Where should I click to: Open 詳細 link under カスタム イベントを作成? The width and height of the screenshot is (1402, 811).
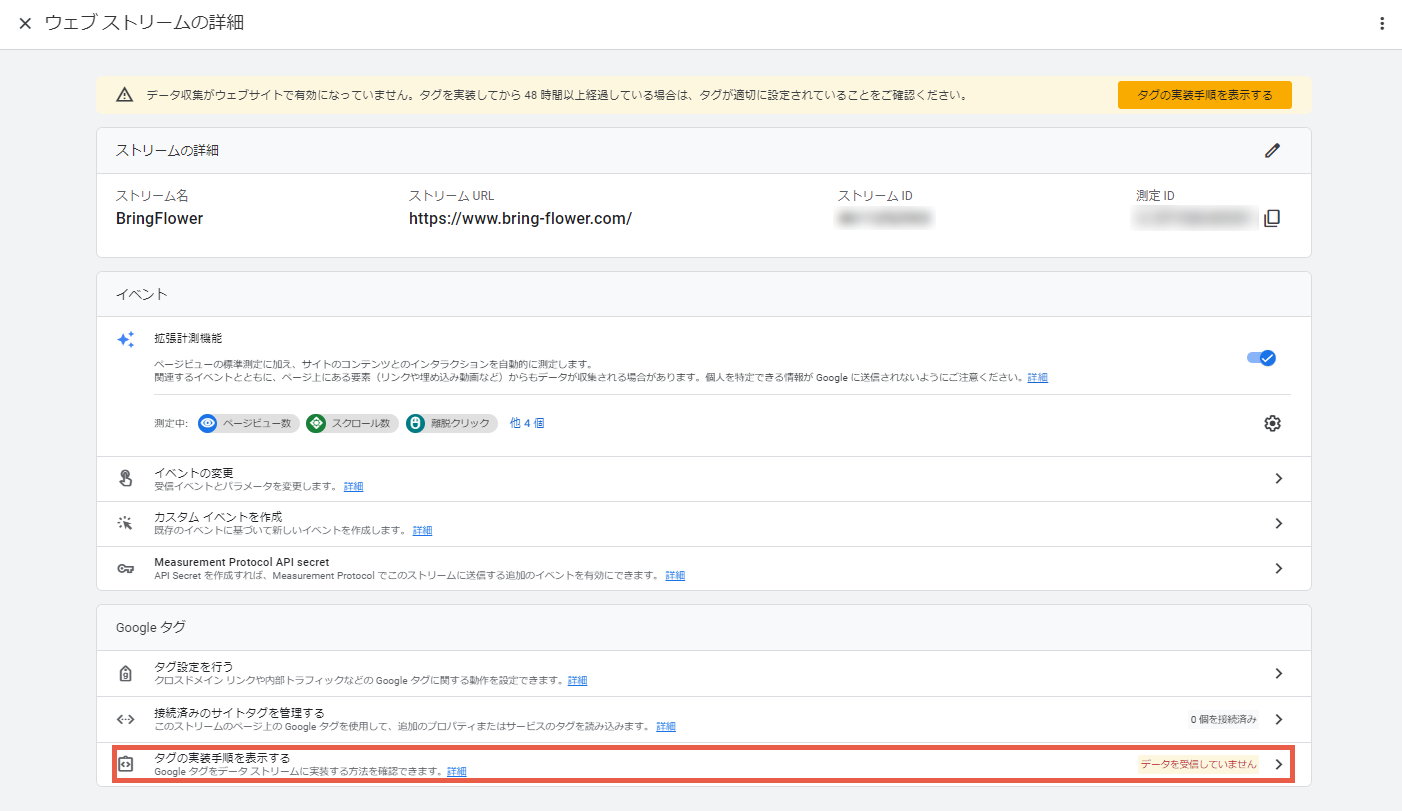(423, 531)
